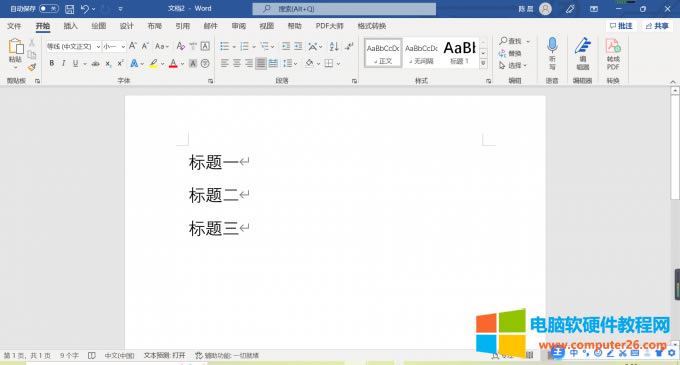680x365 pixels.
Task: Open the Font dialog launcher
Action: coord(210,81)
